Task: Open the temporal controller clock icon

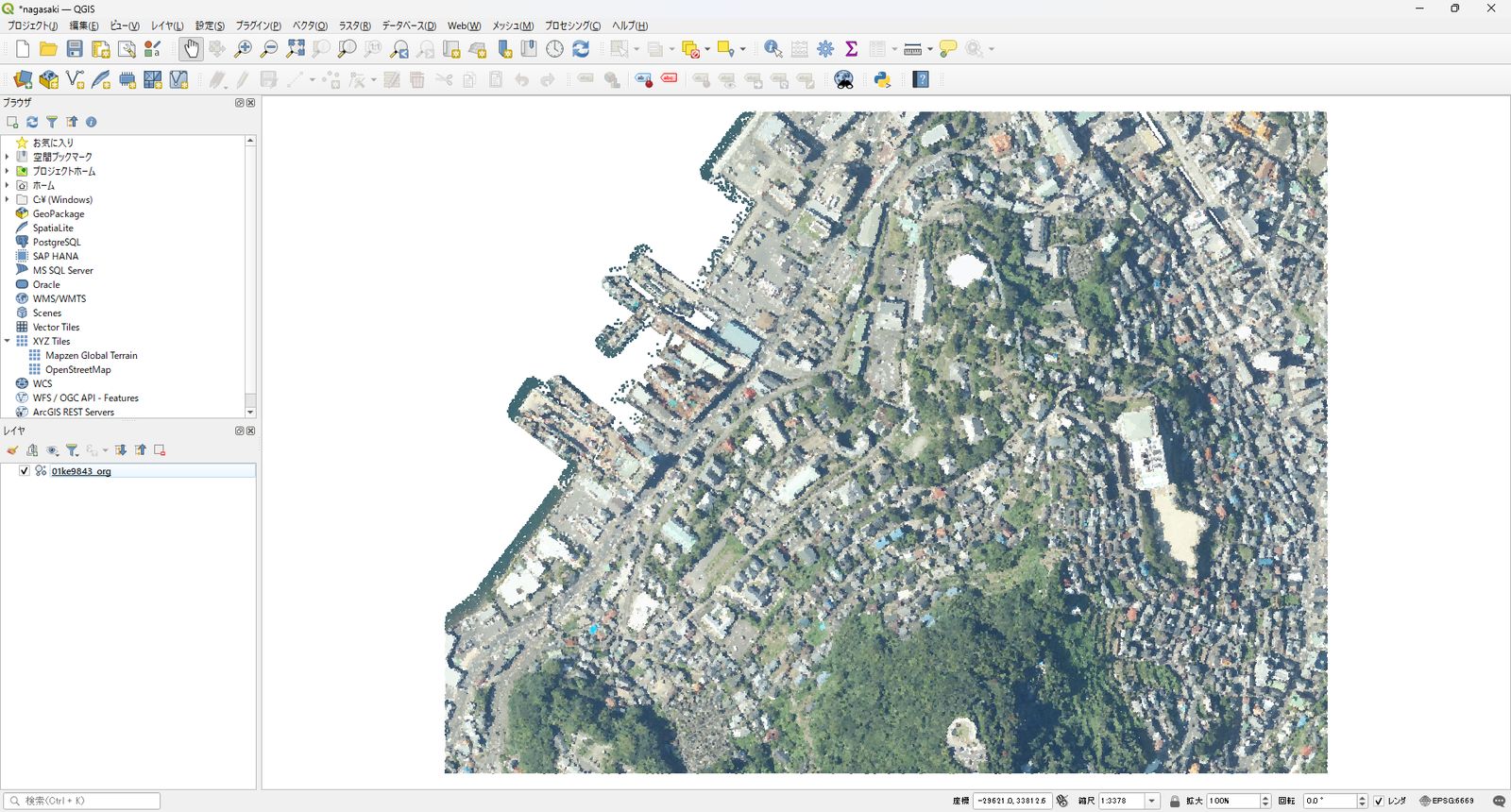Action: click(x=554, y=49)
